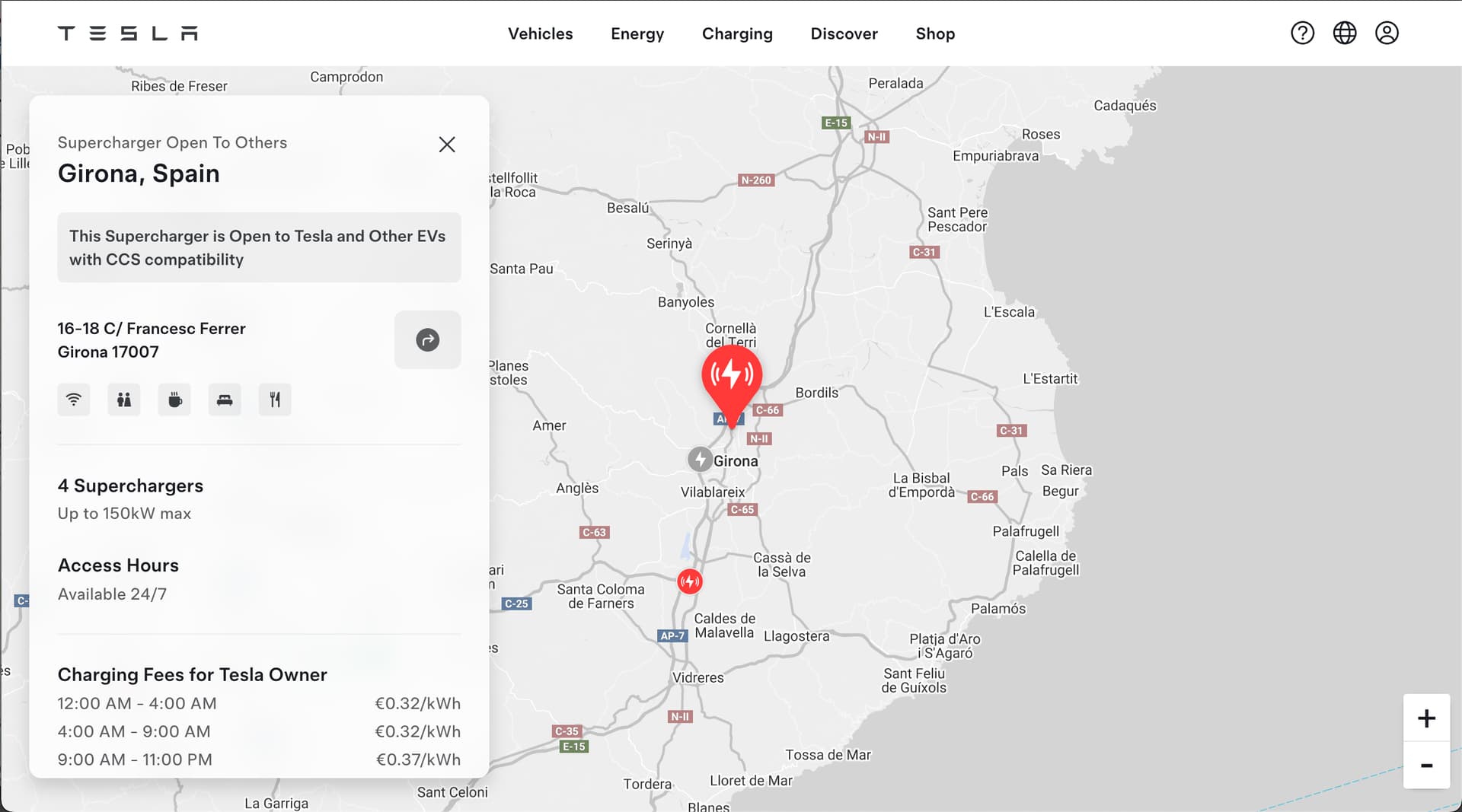Open the Vehicles menu
1462x812 pixels.
(x=540, y=33)
